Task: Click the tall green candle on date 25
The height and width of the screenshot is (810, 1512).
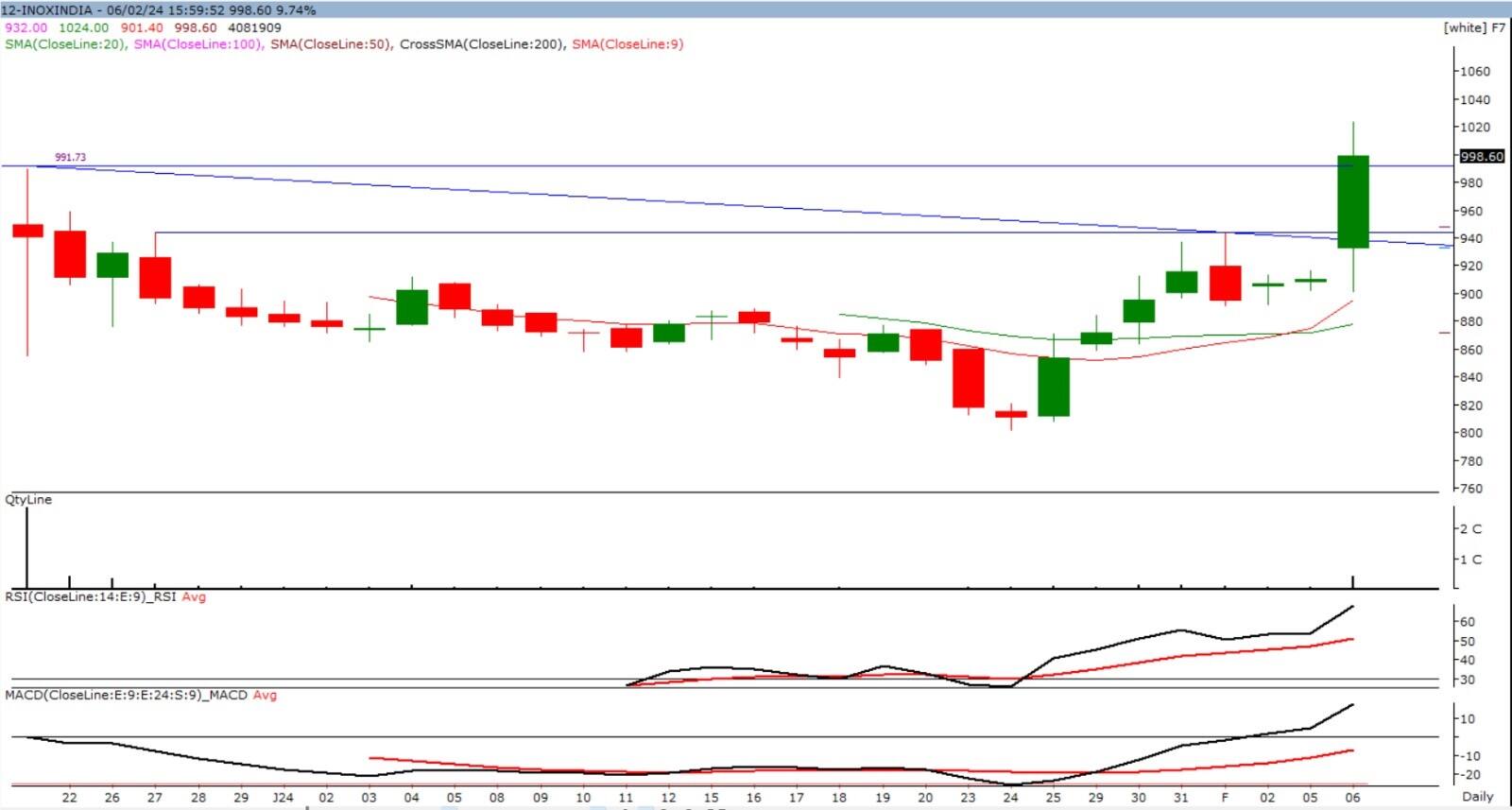Action: (x=1054, y=386)
